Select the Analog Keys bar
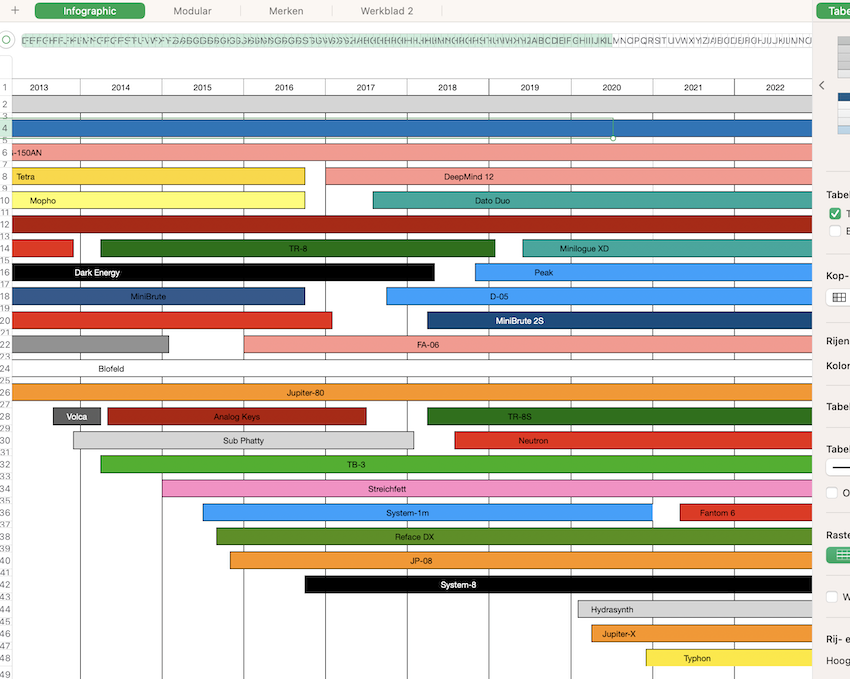Image resolution: width=850 pixels, height=679 pixels. [x=237, y=417]
